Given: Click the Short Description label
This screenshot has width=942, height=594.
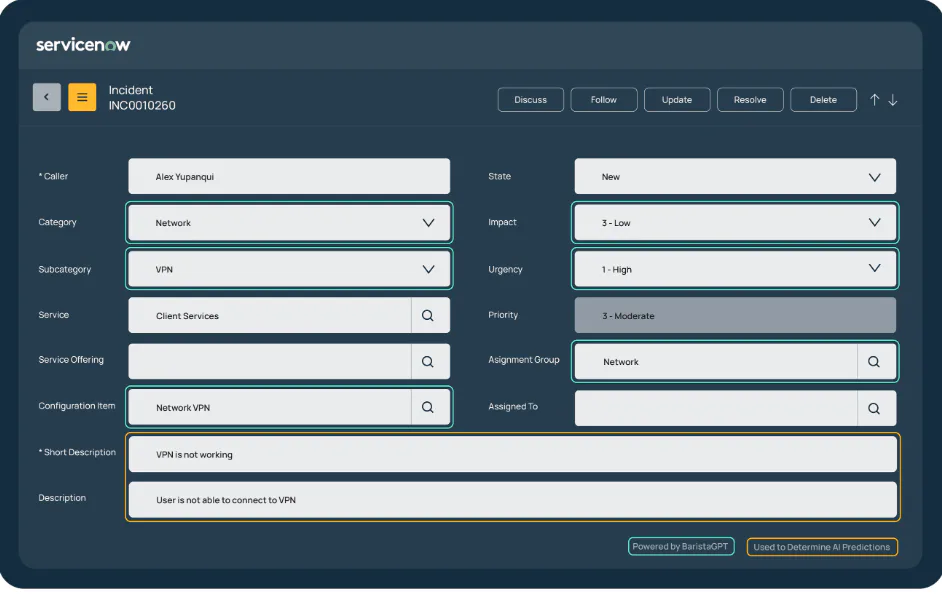Looking at the screenshot, I should (77, 452).
